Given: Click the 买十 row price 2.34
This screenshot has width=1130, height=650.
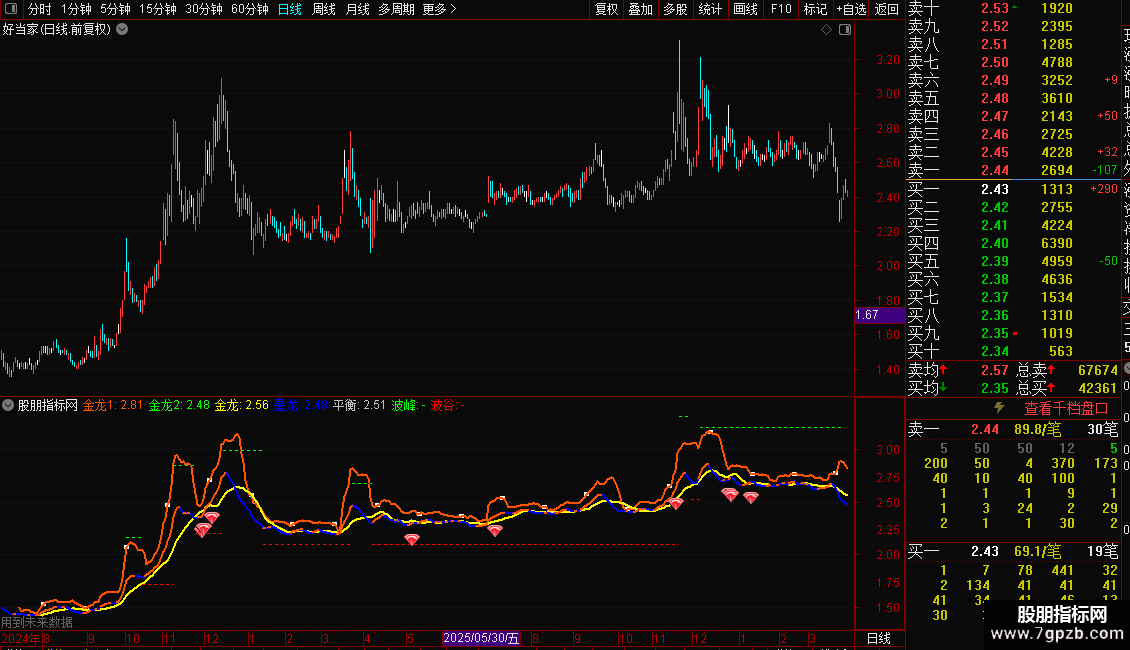Looking at the screenshot, I should (x=995, y=351).
